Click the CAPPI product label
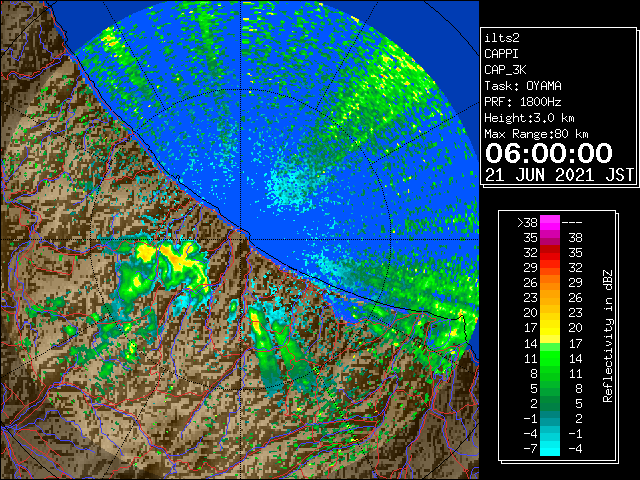Screen dimensions: 640x480 click(501, 54)
